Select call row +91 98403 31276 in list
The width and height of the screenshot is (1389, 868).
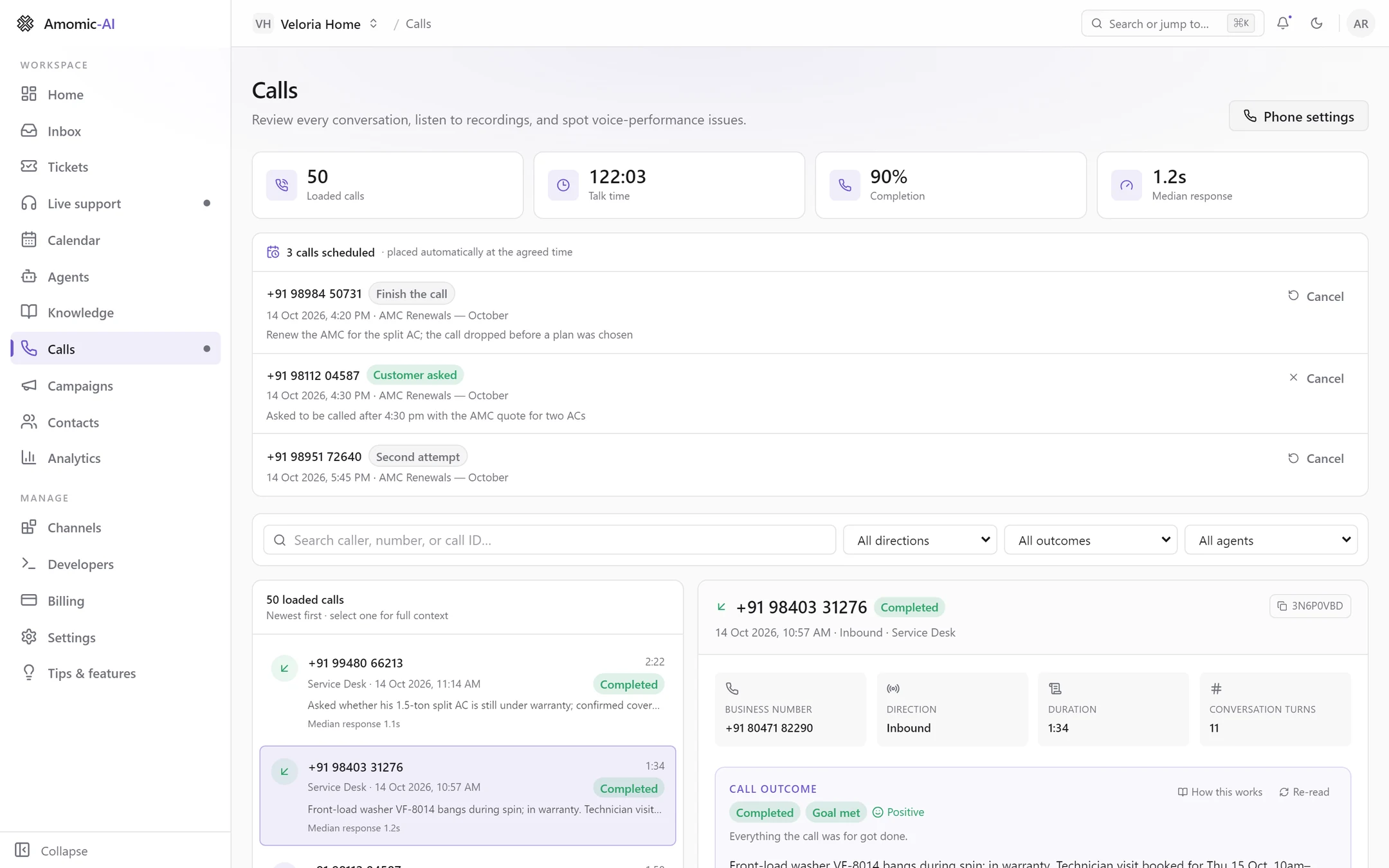click(x=468, y=796)
